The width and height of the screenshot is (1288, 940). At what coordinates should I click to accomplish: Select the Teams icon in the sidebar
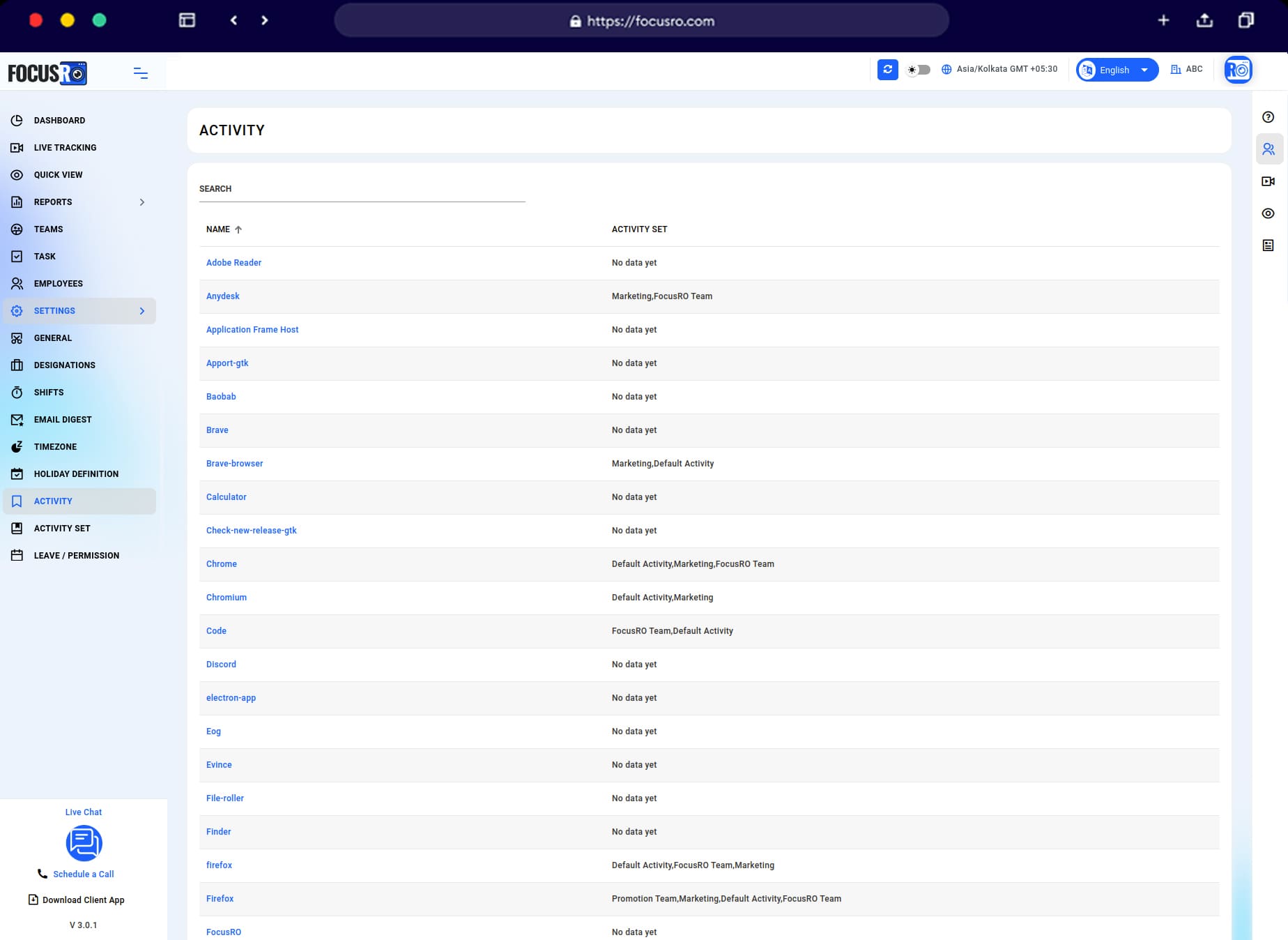coord(17,229)
